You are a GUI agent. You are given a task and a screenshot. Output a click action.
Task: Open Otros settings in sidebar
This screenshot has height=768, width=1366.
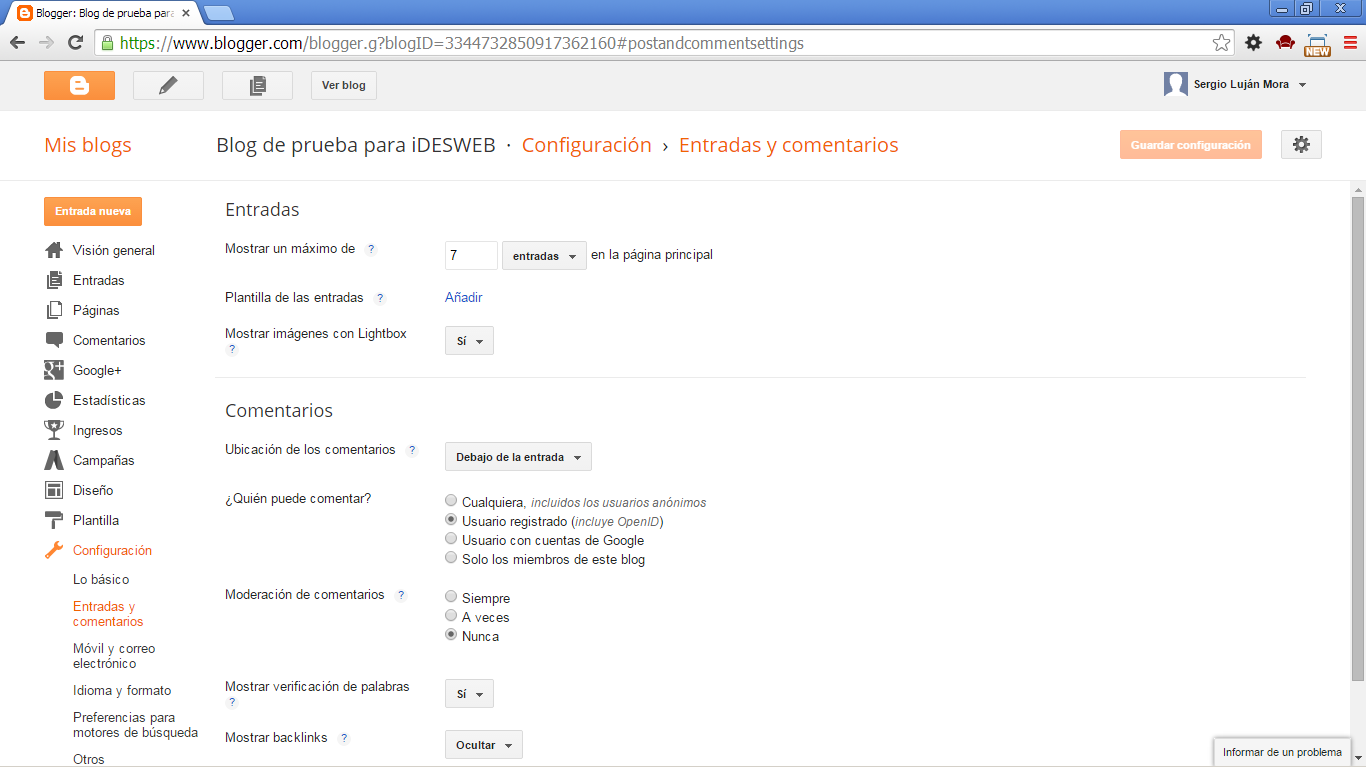click(89, 759)
